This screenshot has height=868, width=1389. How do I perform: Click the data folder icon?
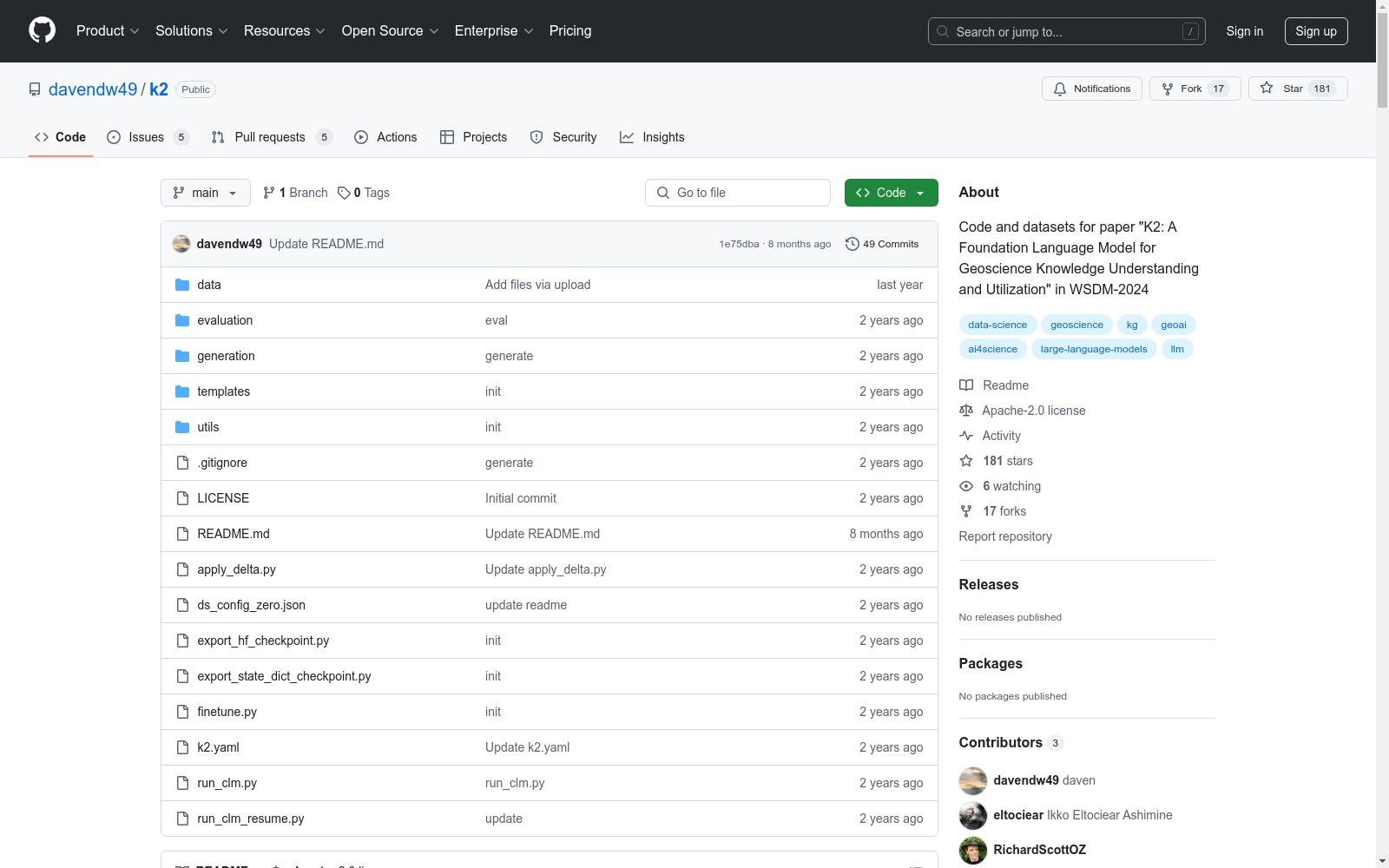pyautogui.click(x=182, y=285)
